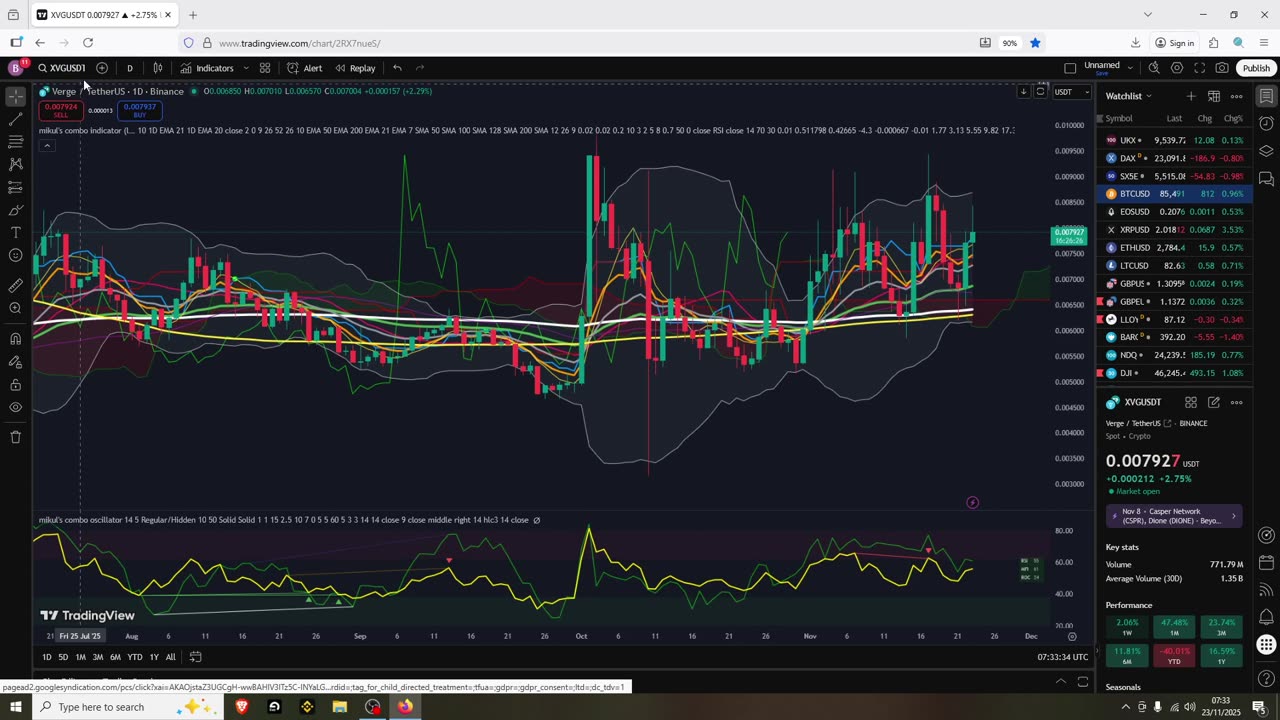Open watchlist three-dot settings menu
Viewport: 1280px width, 720px height.
click(x=1236, y=96)
